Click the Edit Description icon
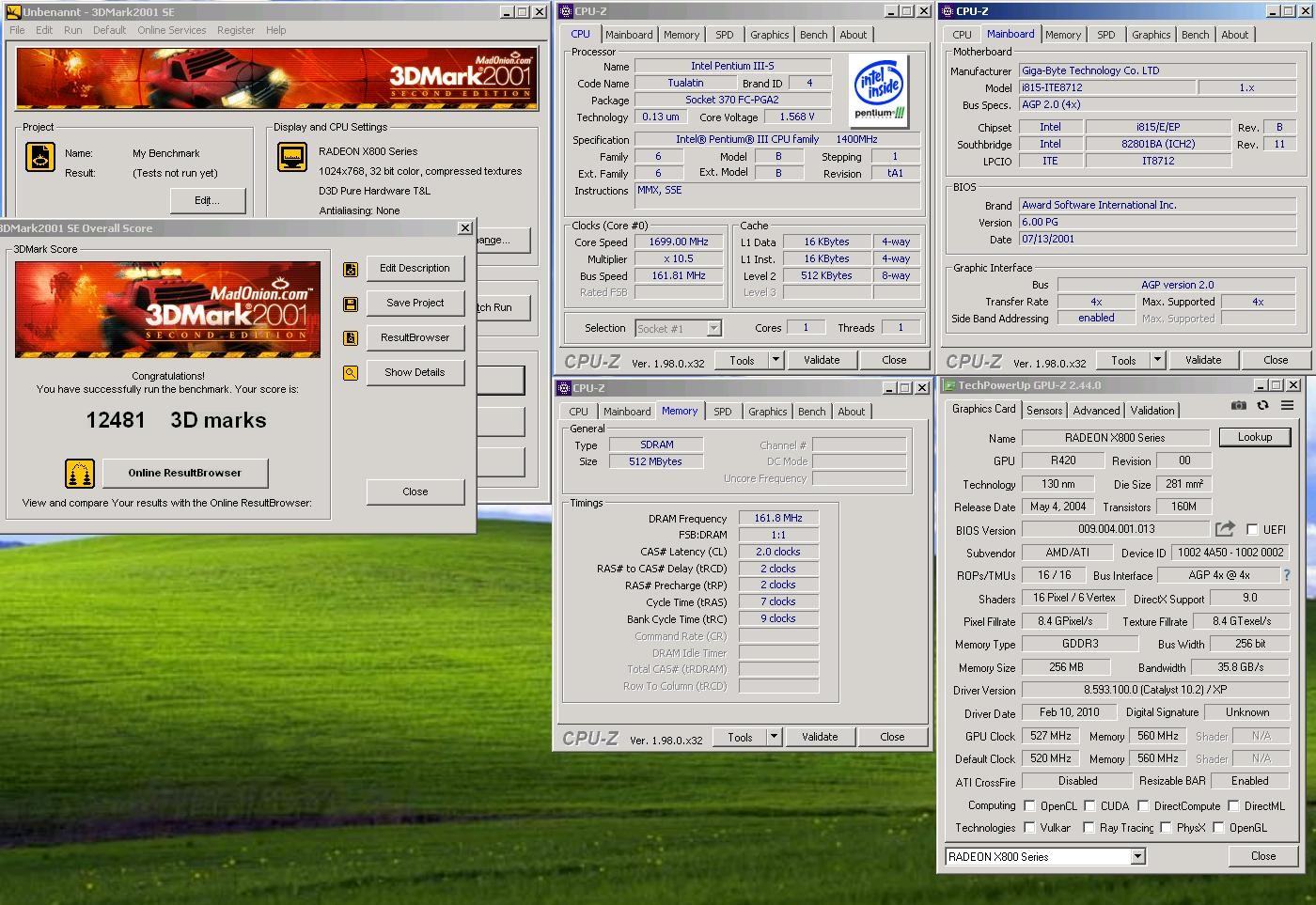This screenshot has width=1316, height=905. (351, 269)
